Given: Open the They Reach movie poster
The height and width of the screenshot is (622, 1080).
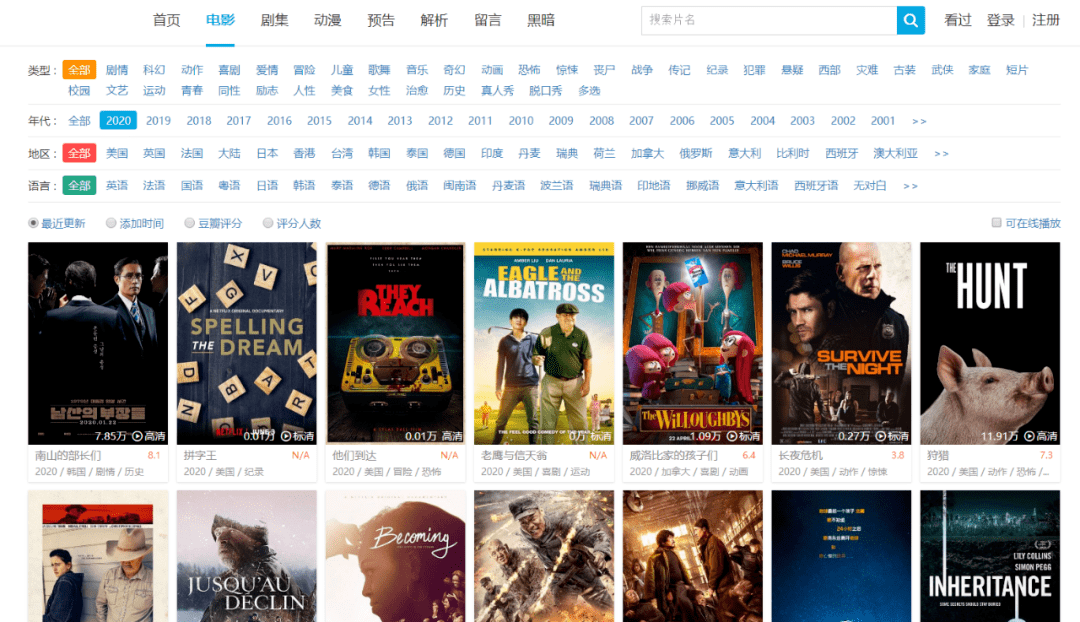Looking at the screenshot, I should [x=395, y=343].
